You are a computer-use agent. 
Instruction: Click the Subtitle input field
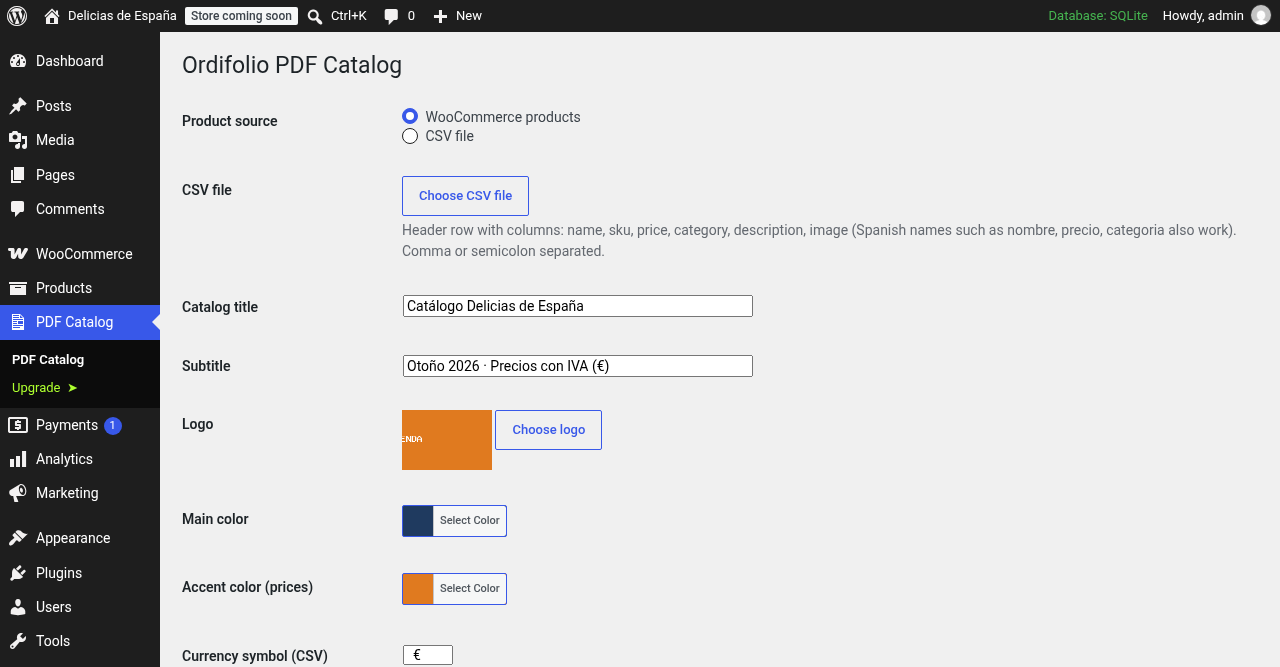click(578, 366)
